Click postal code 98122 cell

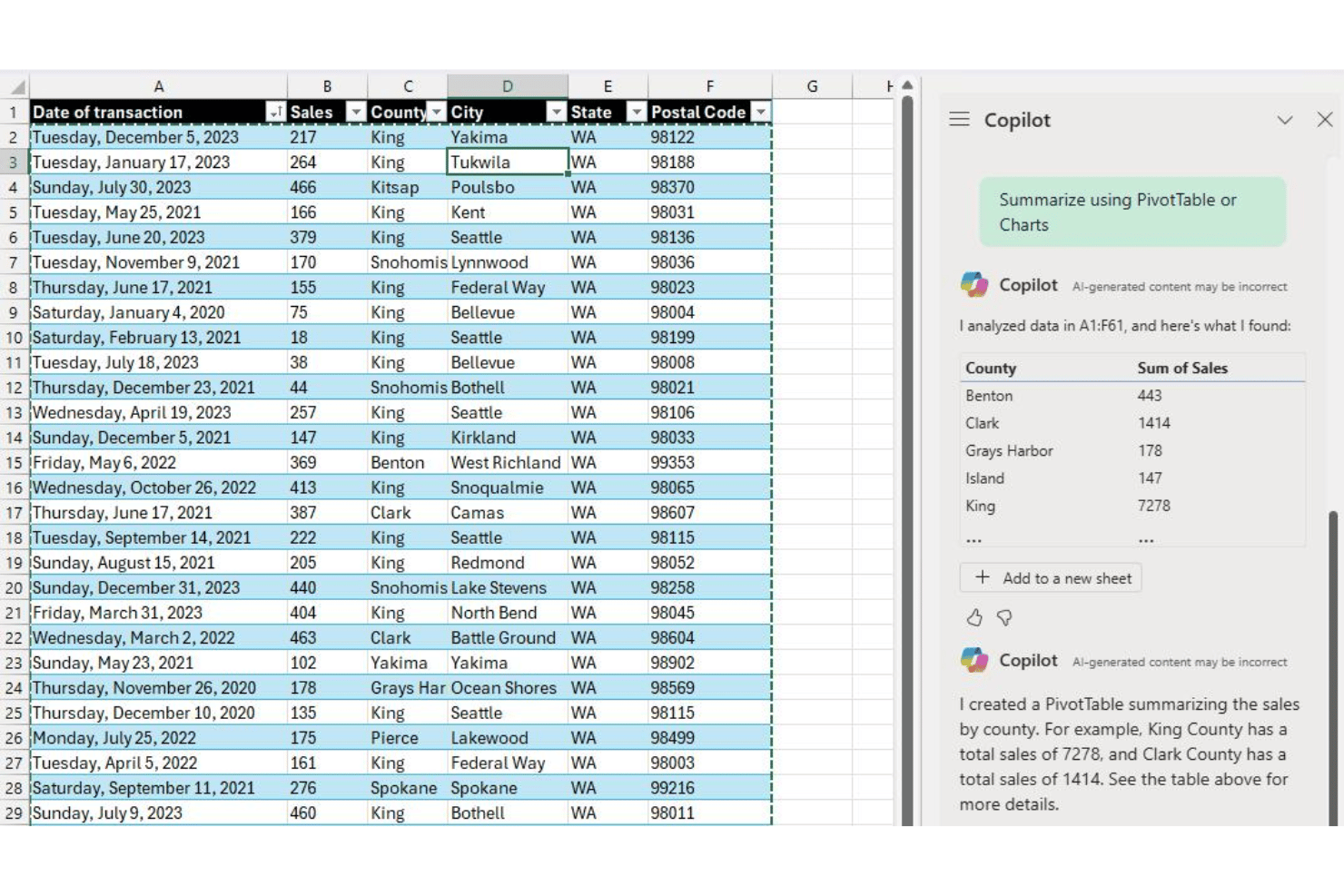tap(709, 137)
